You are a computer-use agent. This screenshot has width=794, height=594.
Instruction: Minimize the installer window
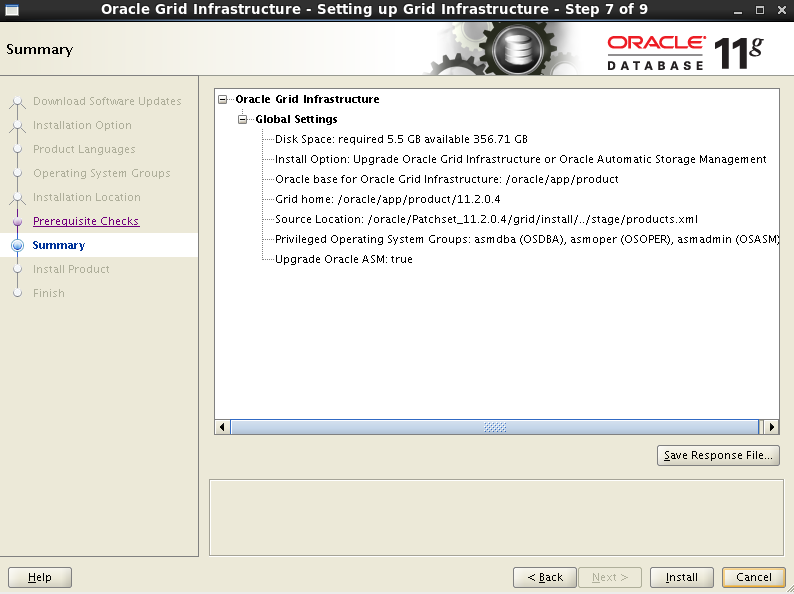[738, 10]
